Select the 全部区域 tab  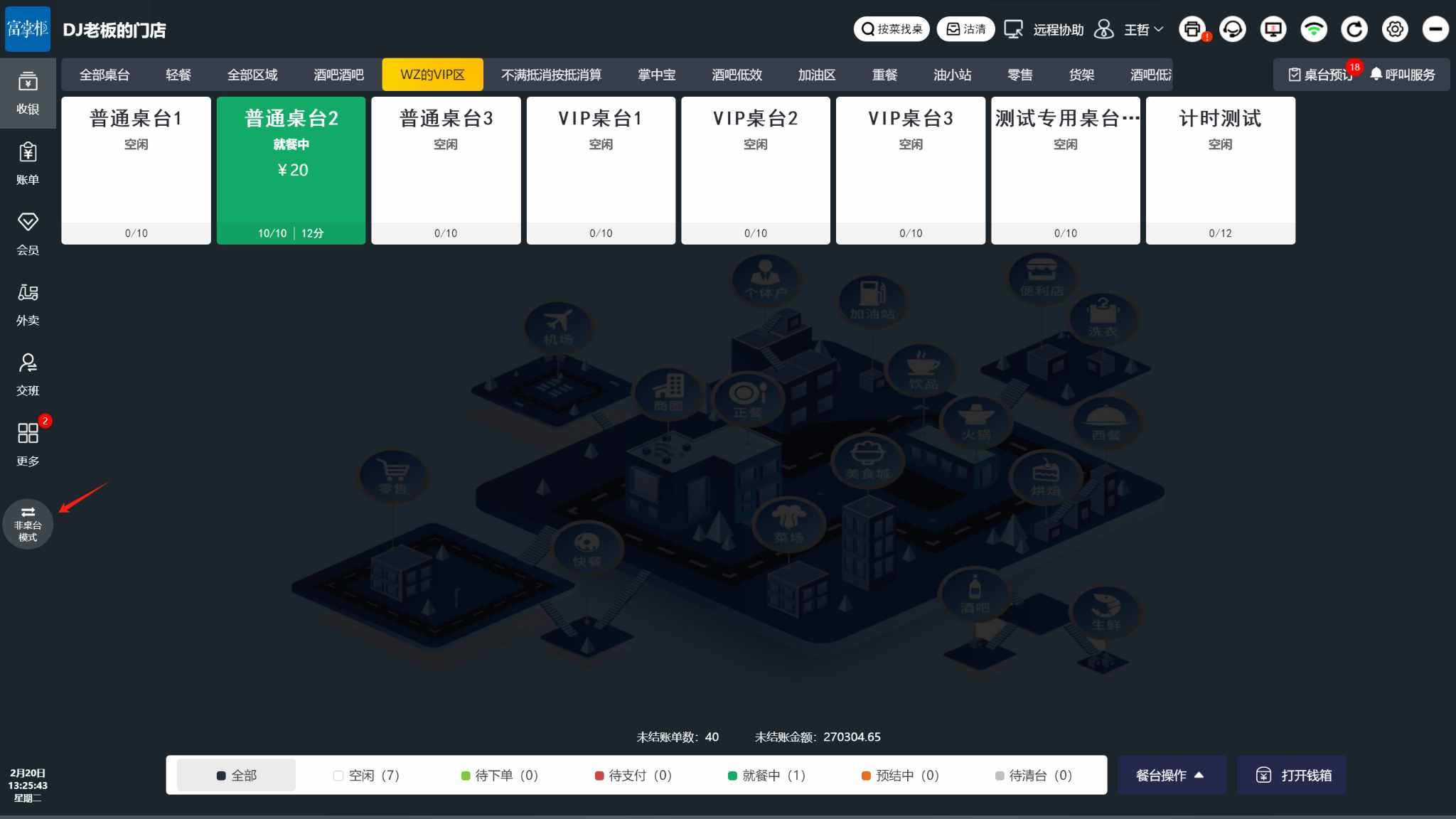[252, 75]
